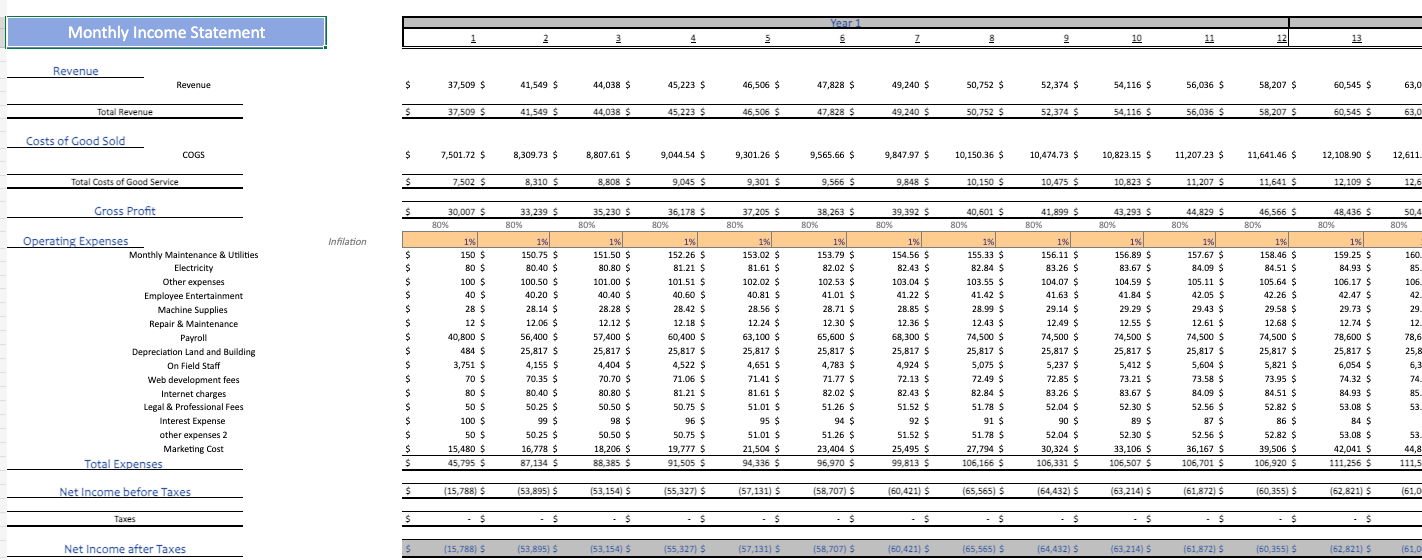The image size is (1422, 560).
Task: Click the other expenses 2 label
Action: click(193, 435)
